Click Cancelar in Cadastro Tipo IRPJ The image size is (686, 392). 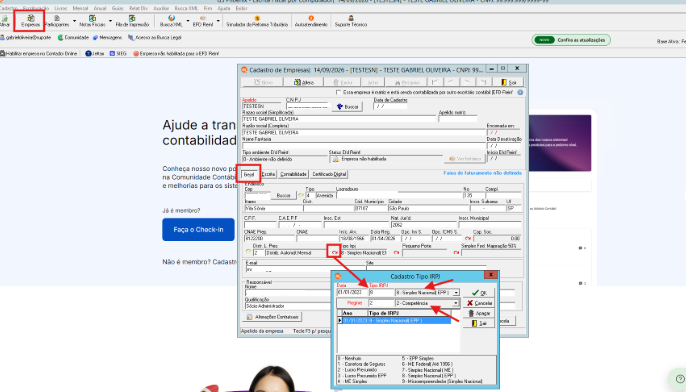pos(479,303)
